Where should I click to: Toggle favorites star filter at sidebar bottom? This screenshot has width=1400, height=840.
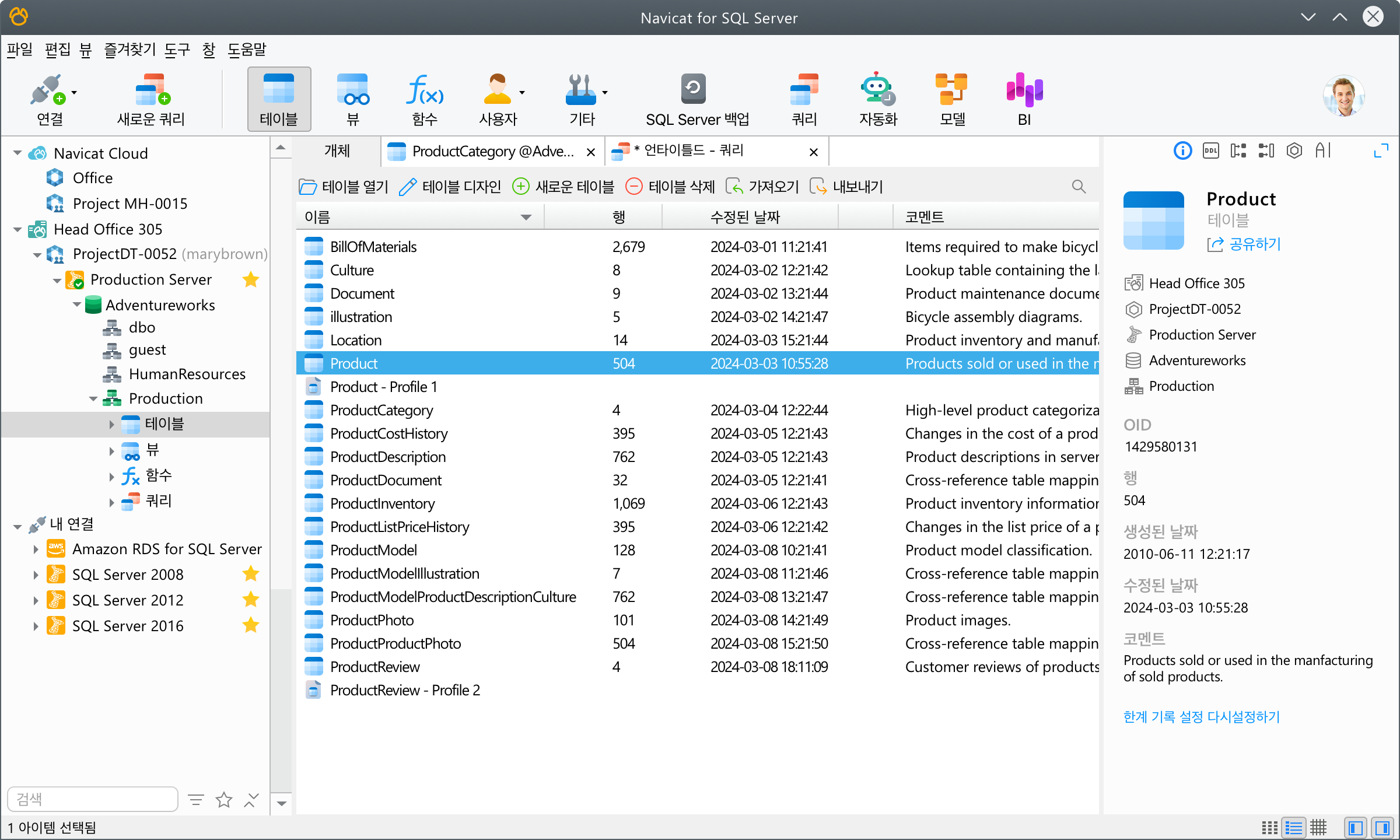[x=224, y=799]
